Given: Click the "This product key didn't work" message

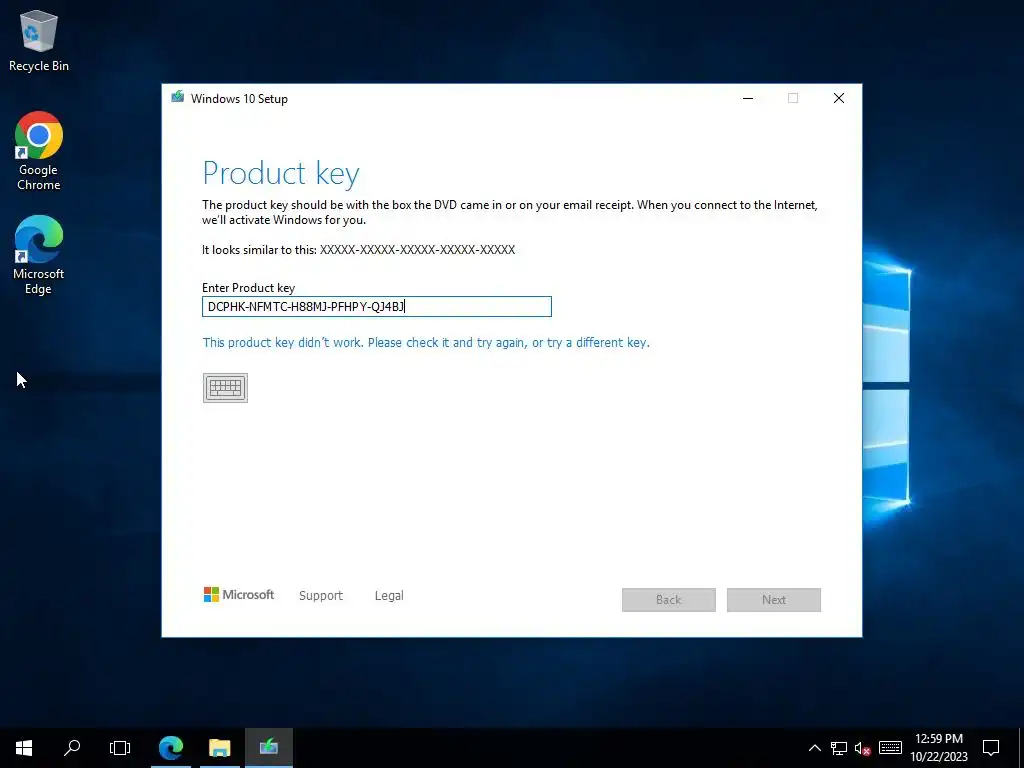Looking at the screenshot, I should [x=426, y=343].
